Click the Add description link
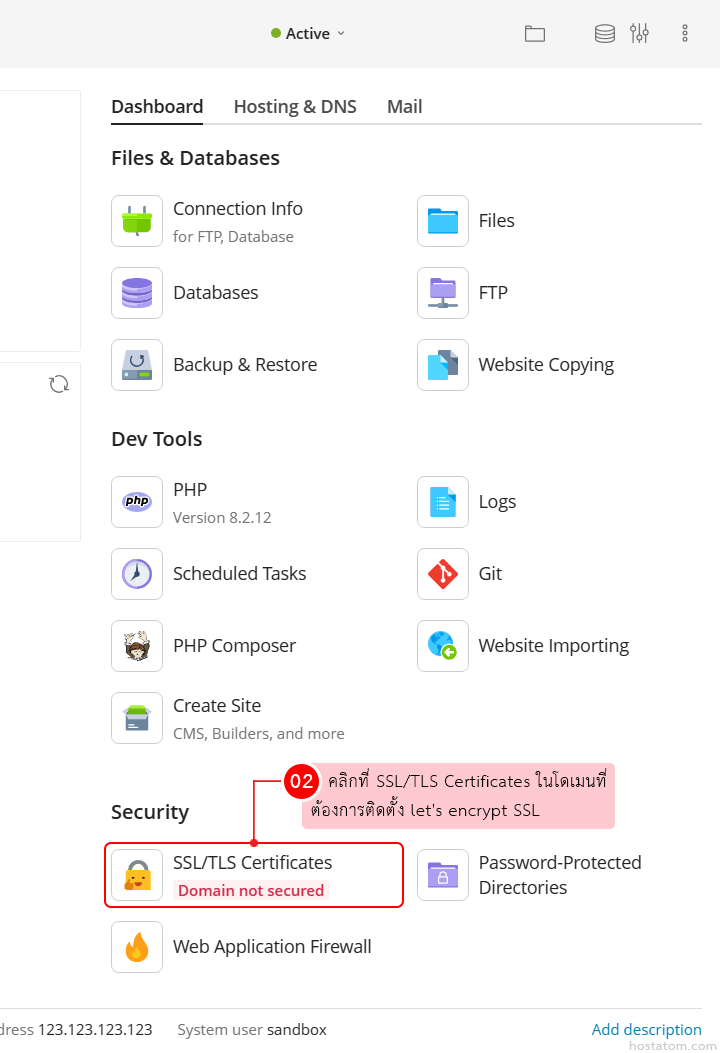 pos(646,1029)
